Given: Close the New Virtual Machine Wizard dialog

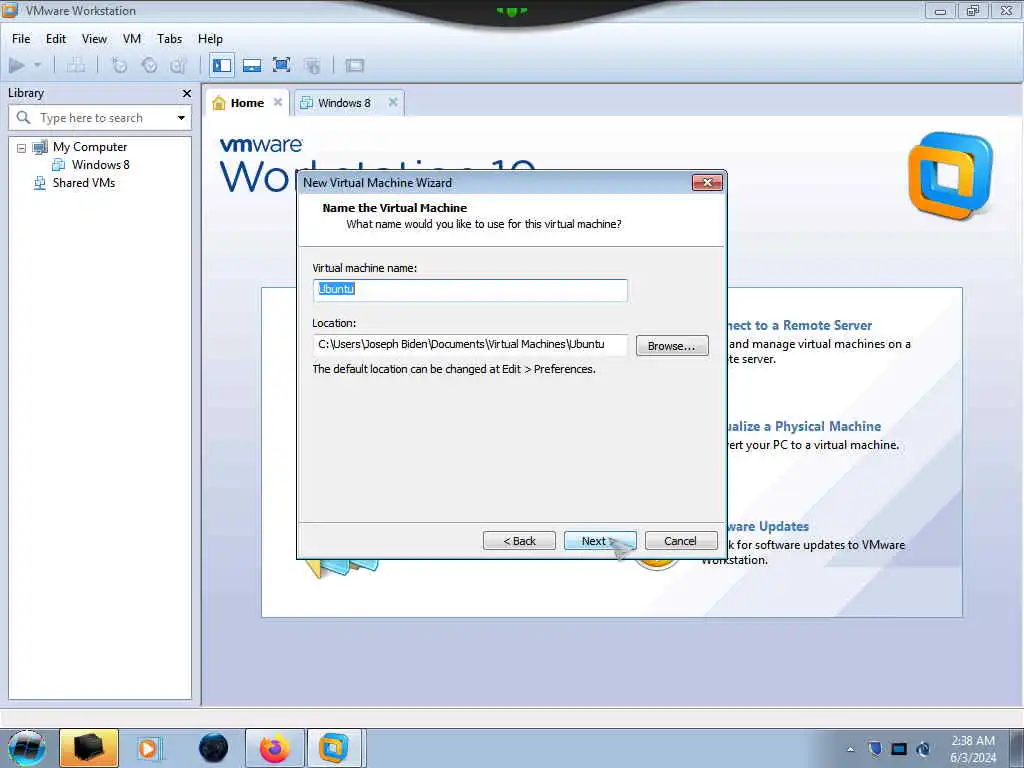Looking at the screenshot, I should [707, 183].
